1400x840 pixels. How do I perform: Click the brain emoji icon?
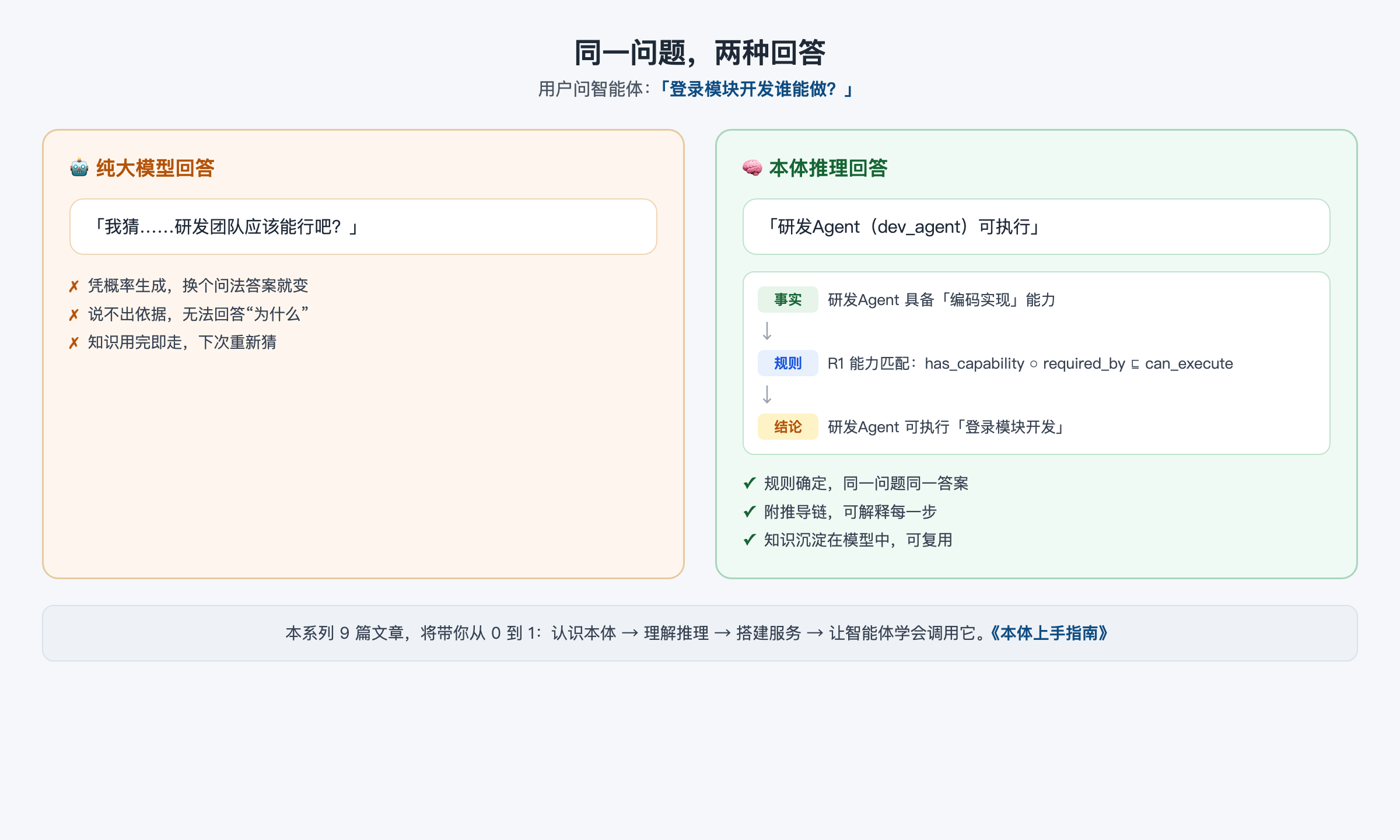752,168
